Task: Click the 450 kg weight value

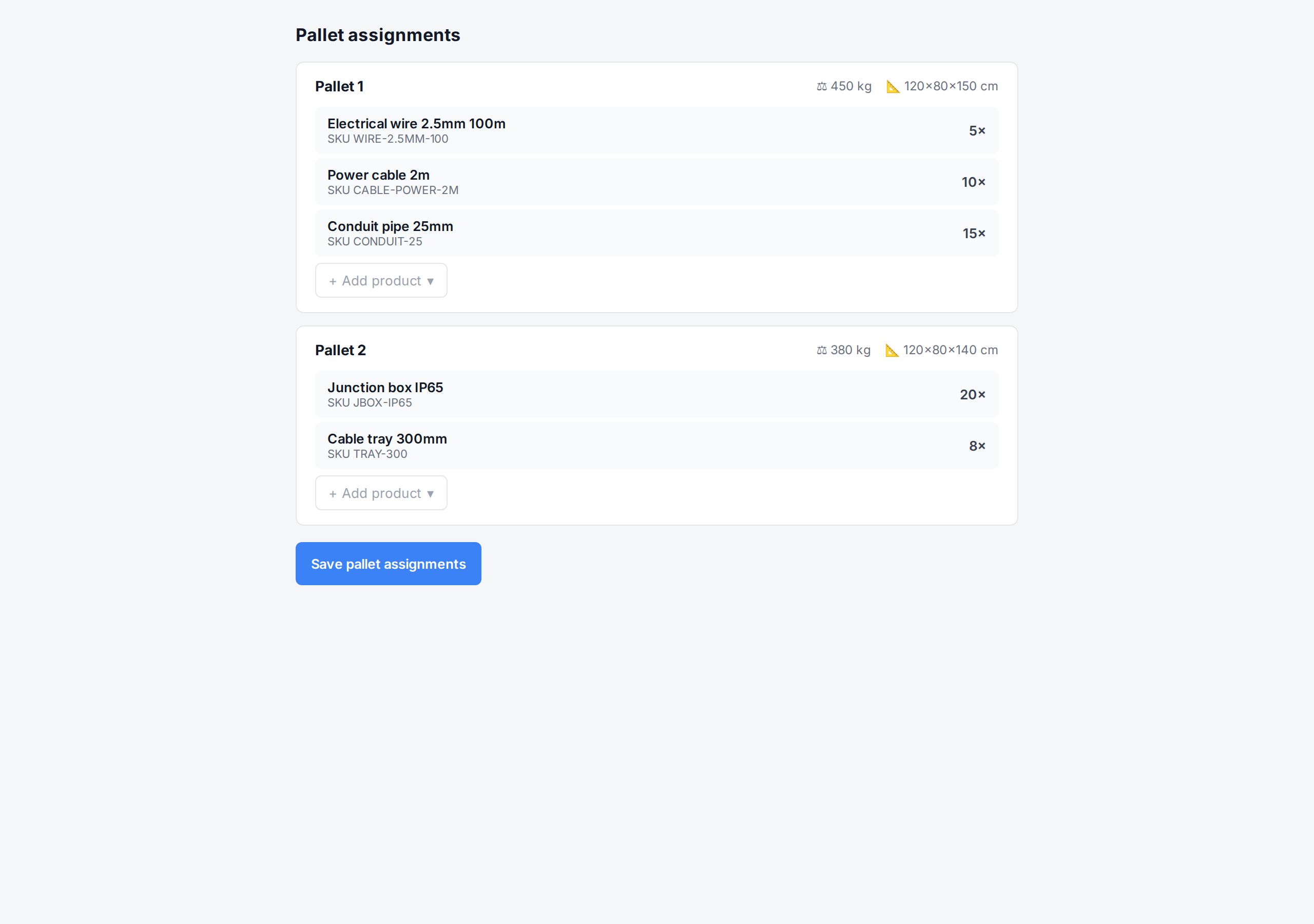Action: click(851, 86)
